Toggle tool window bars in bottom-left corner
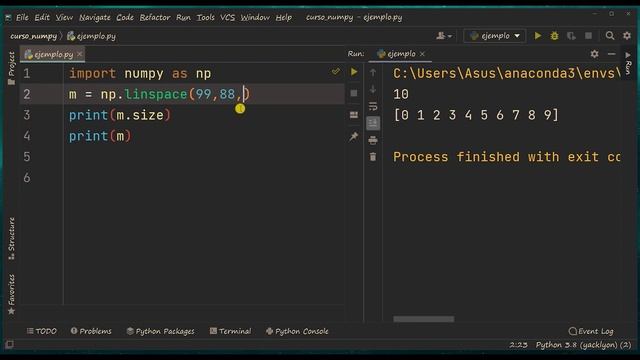This screenshot has width=640, height=360. (9, 344)
